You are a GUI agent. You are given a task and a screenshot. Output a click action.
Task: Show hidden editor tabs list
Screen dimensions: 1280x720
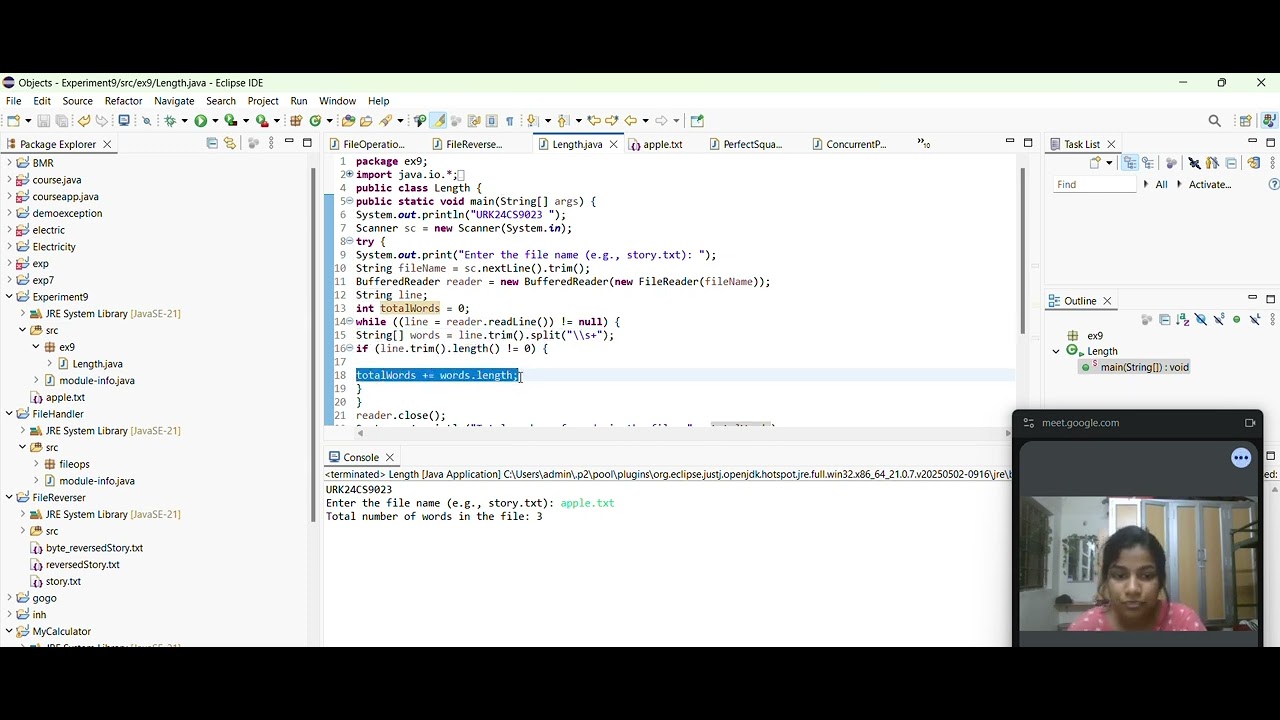(923, 144)
